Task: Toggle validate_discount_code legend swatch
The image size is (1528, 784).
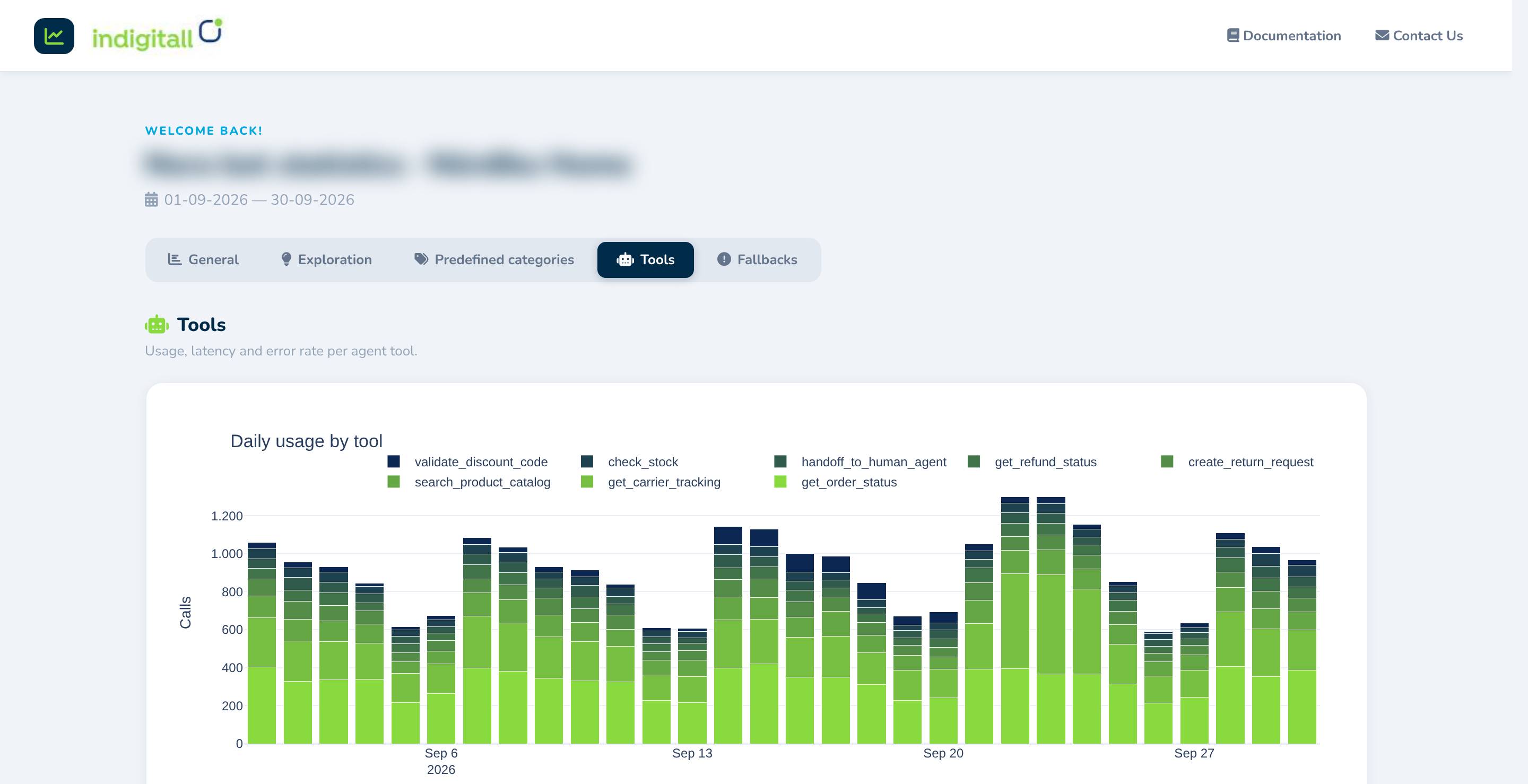Action: click(x=393, y=461)
